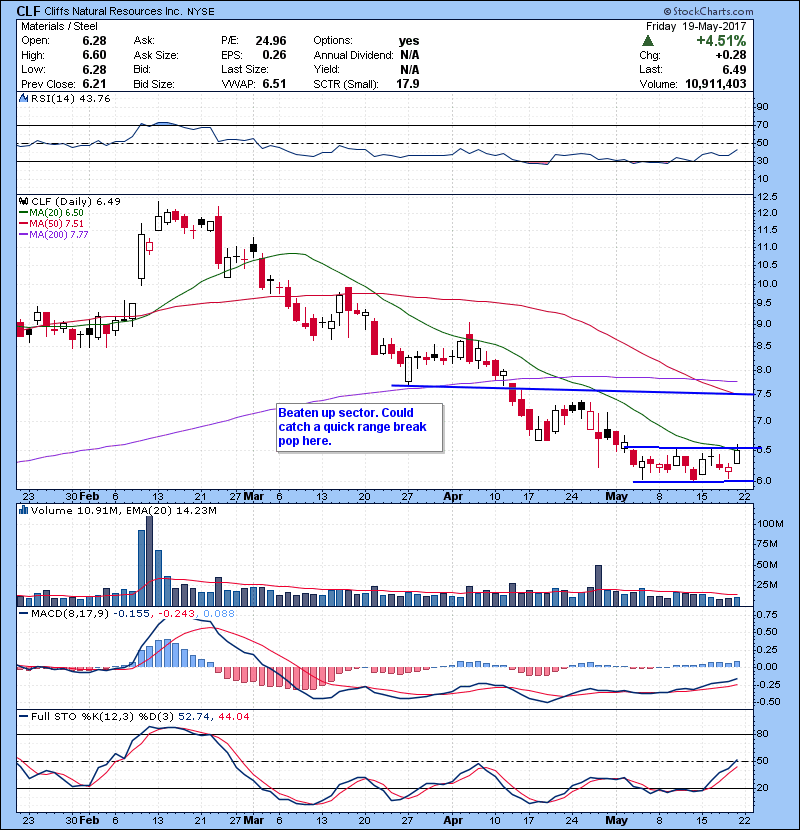Click the Options value yes
Screen dimensions: 800x830
click(409, 41)
